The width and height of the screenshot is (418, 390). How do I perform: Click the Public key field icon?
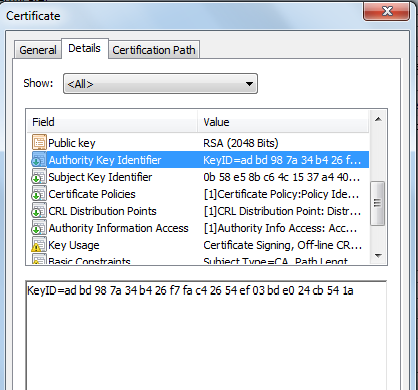pos(39,142)
